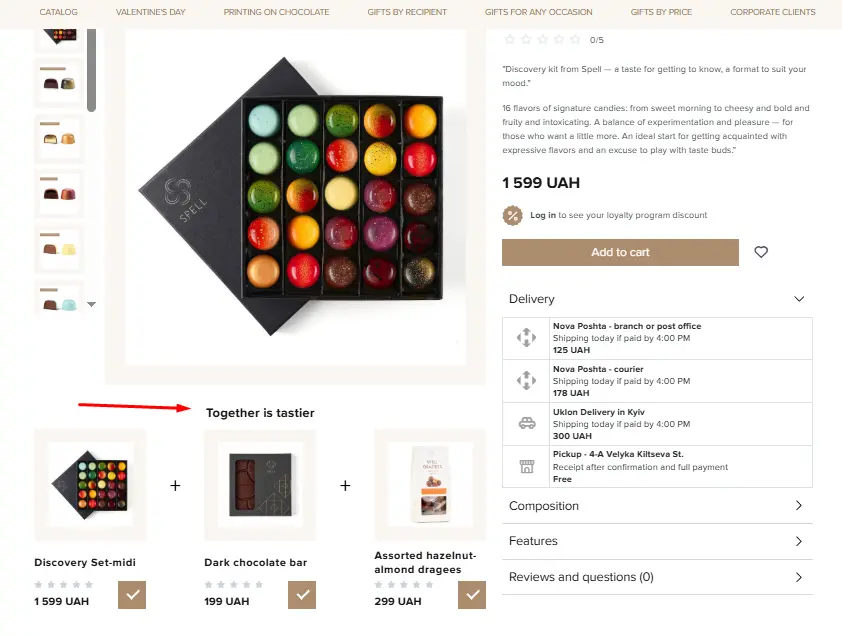This screenshot has width=842, height=635.
Task: Open the Valentine's Day menu
Action: tap(150, 12)
